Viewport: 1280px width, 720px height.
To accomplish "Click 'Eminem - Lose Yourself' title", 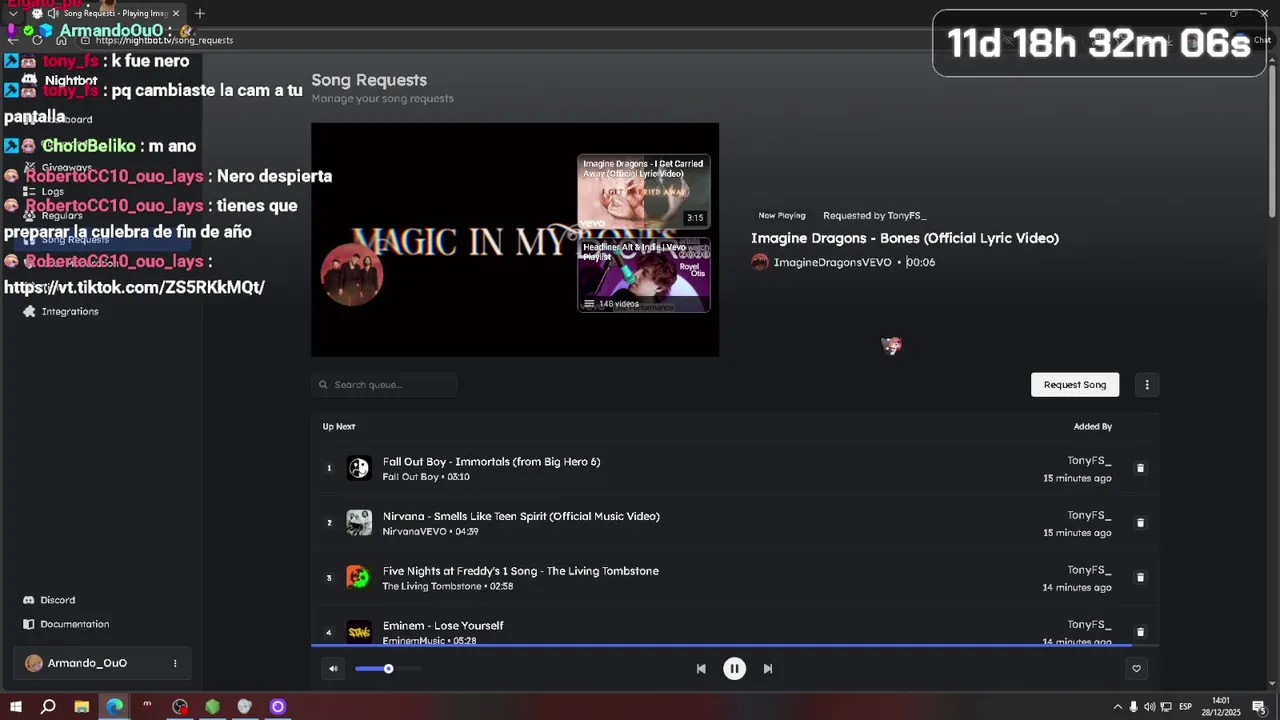I will 443,626.
